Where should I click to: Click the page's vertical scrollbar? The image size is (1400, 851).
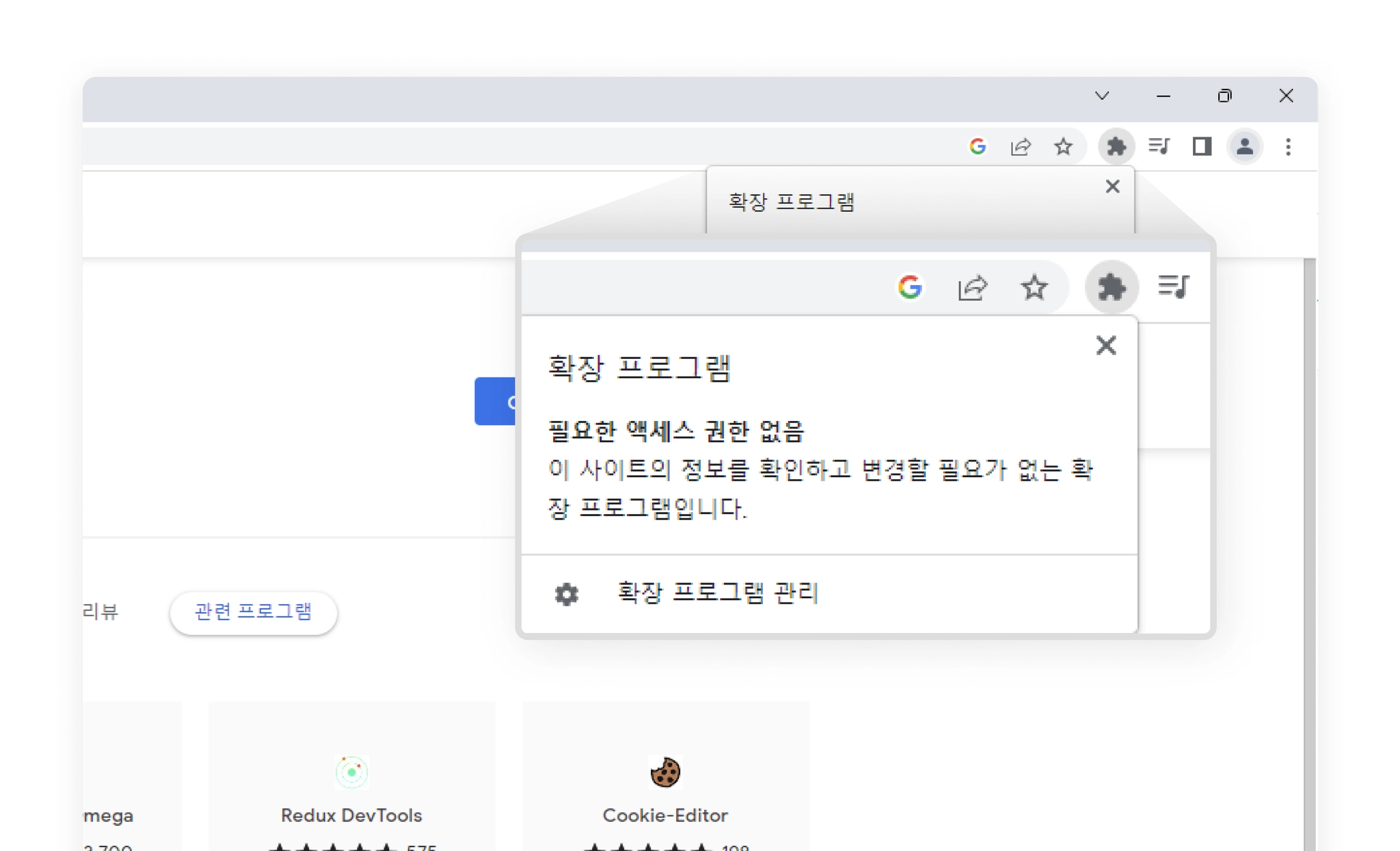pyautogui.click(x=1309, y=547)
